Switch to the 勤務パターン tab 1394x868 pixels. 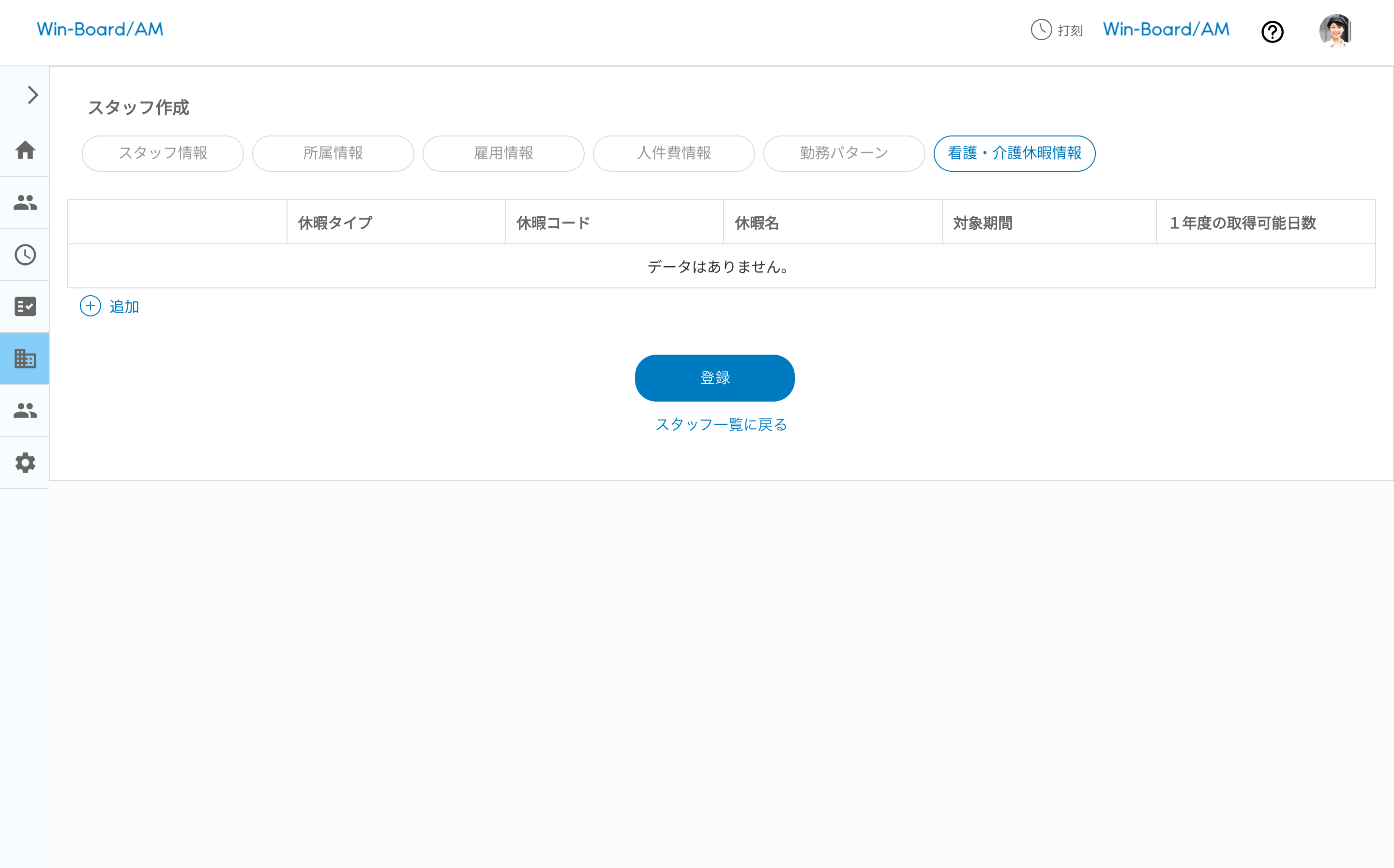[x=843, y=153]
